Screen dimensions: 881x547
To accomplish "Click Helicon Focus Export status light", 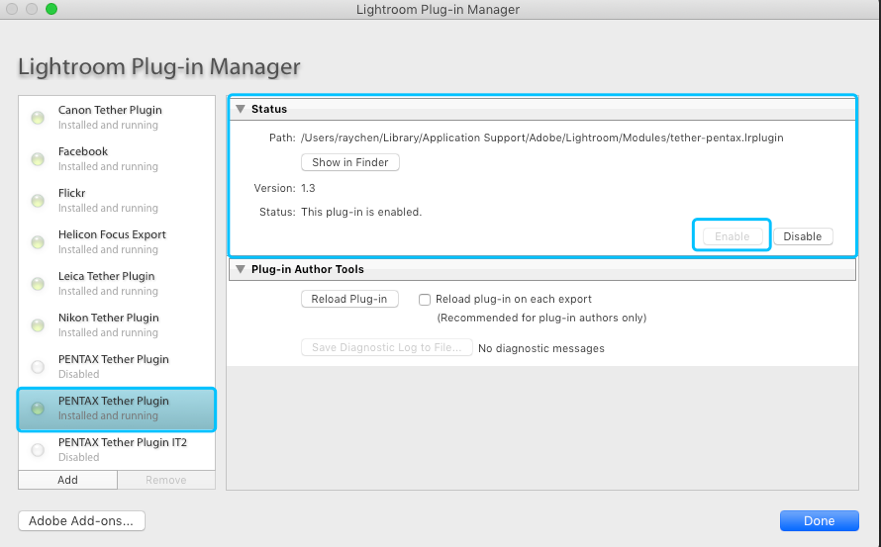I will click(38, 242).
